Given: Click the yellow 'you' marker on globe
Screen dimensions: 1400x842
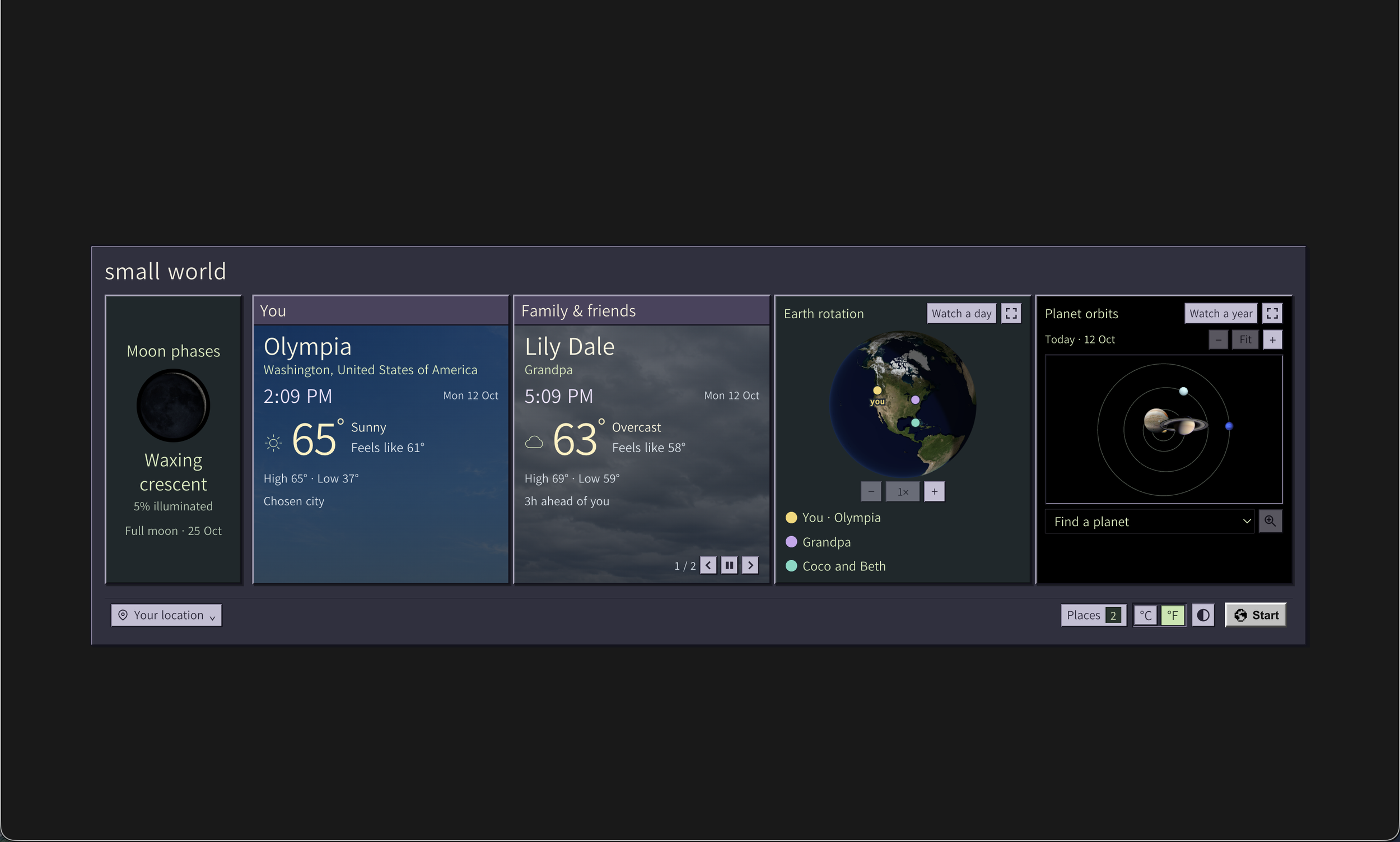Looking at the screenshot, I should (877, 390).
